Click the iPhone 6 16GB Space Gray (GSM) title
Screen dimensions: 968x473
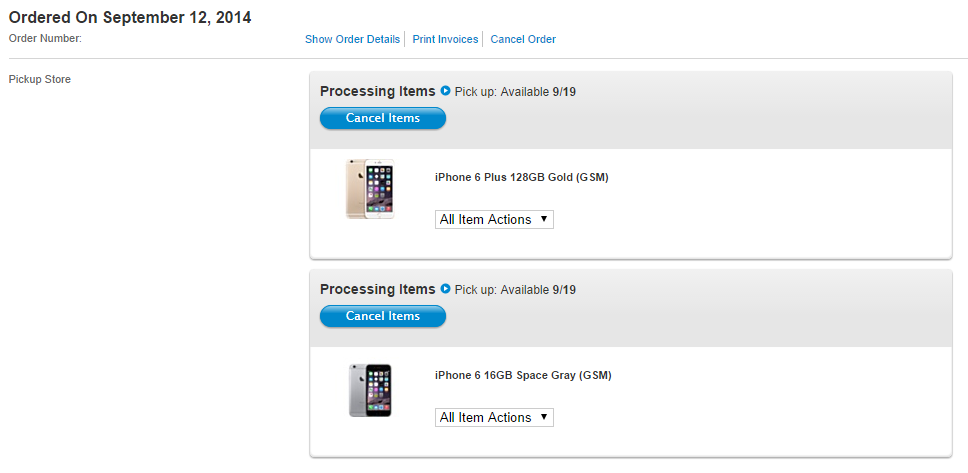pyautogui.click(x=523, y=375)
